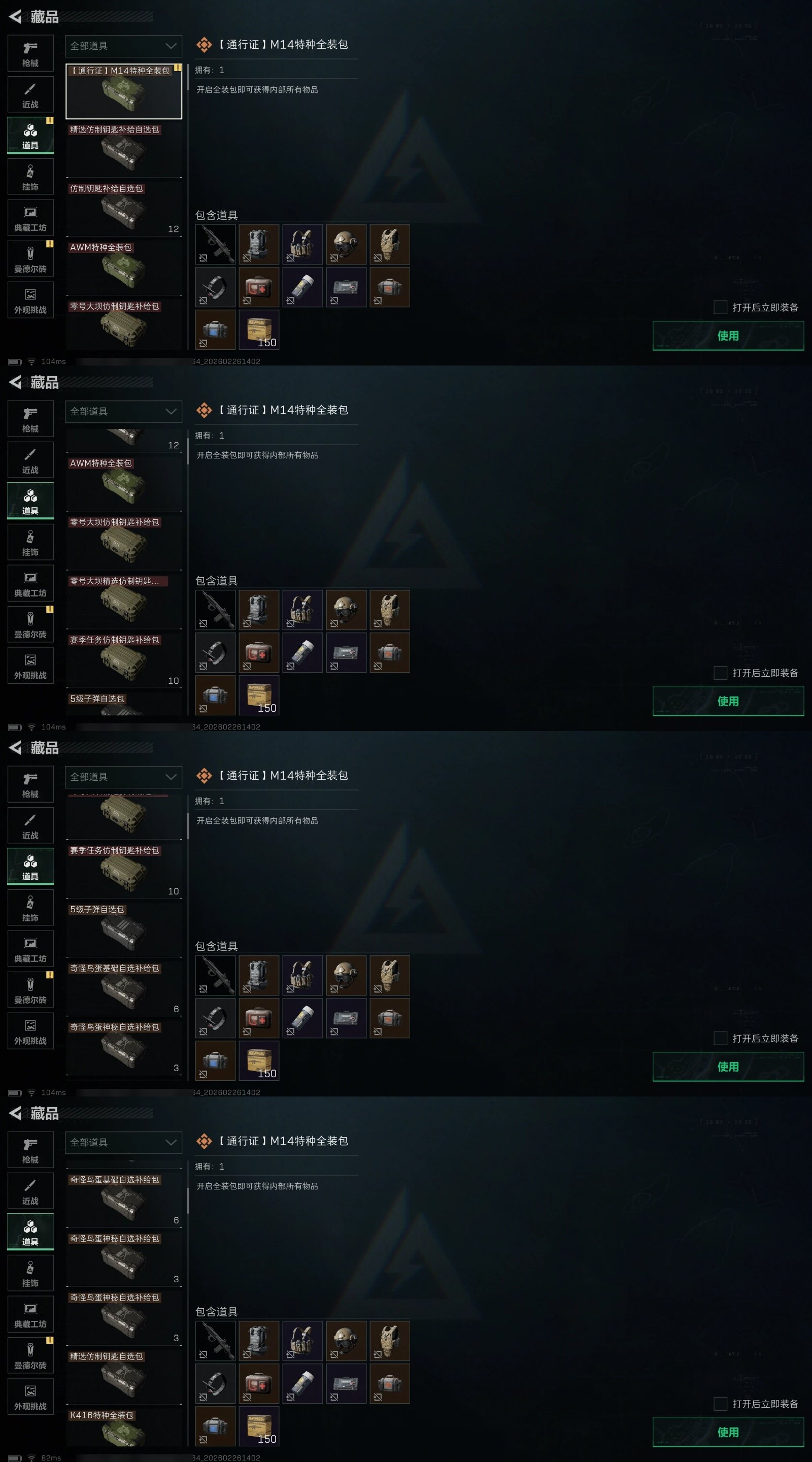812x1462 pixels.
Task: Toggle 打开后立即装备 in screen listing 零号大坝精选仿制钥匙
Action: coord(720,673)
